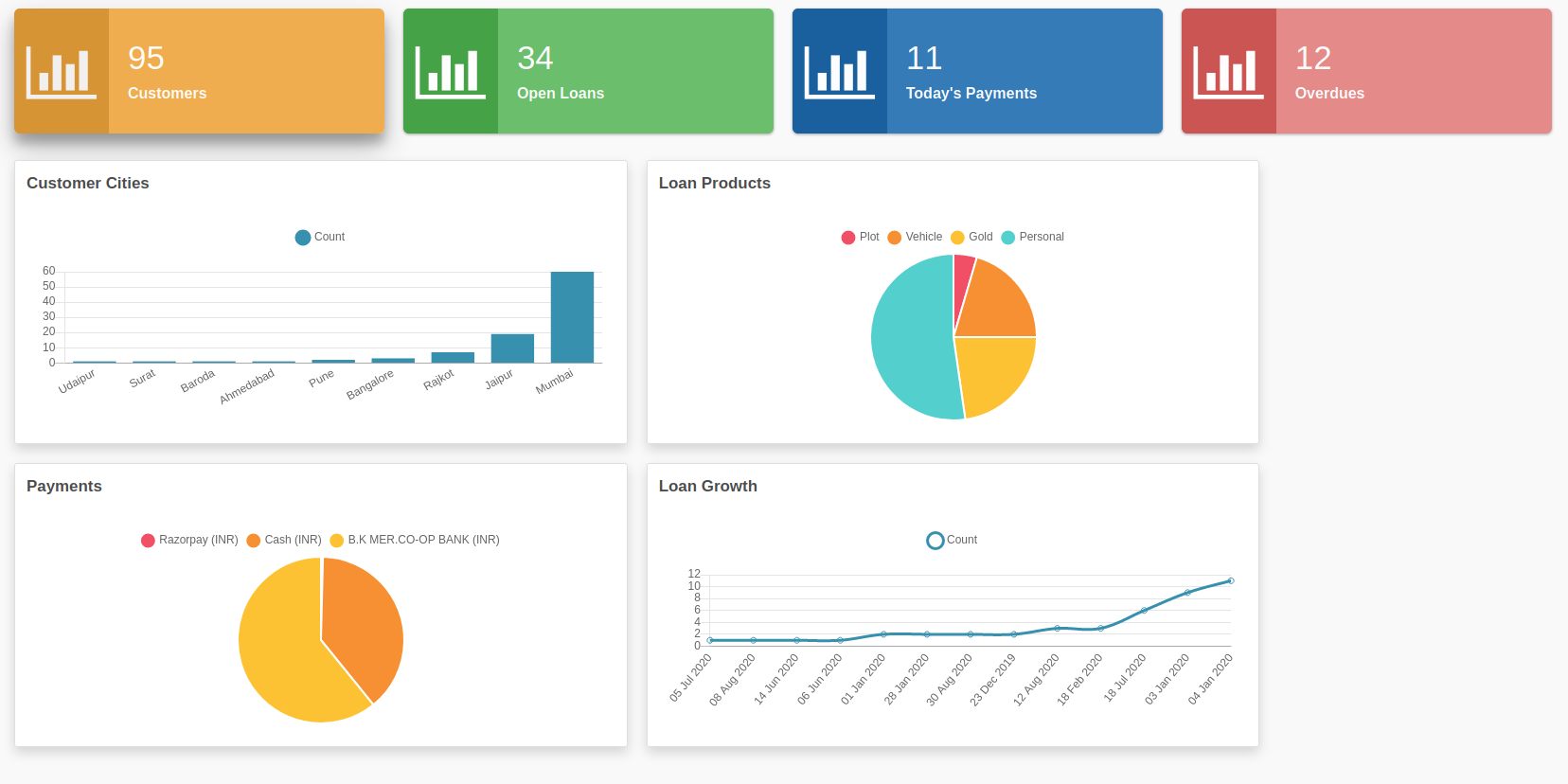Click the Udaipur axis label

[77, 382]
